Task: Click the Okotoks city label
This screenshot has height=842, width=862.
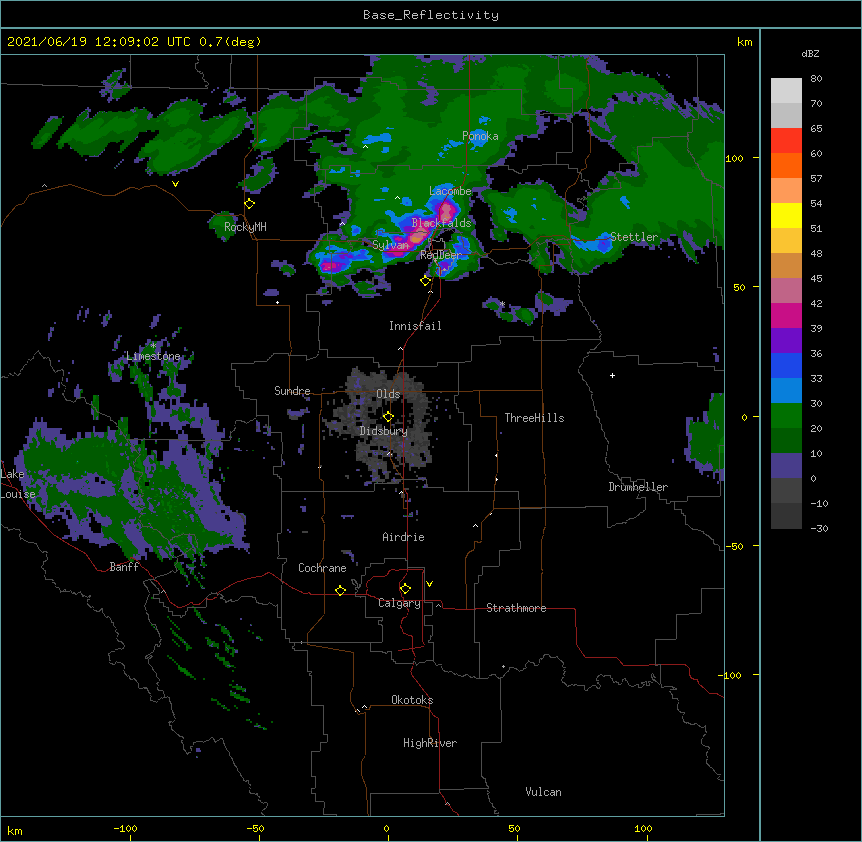Action: 412,700
